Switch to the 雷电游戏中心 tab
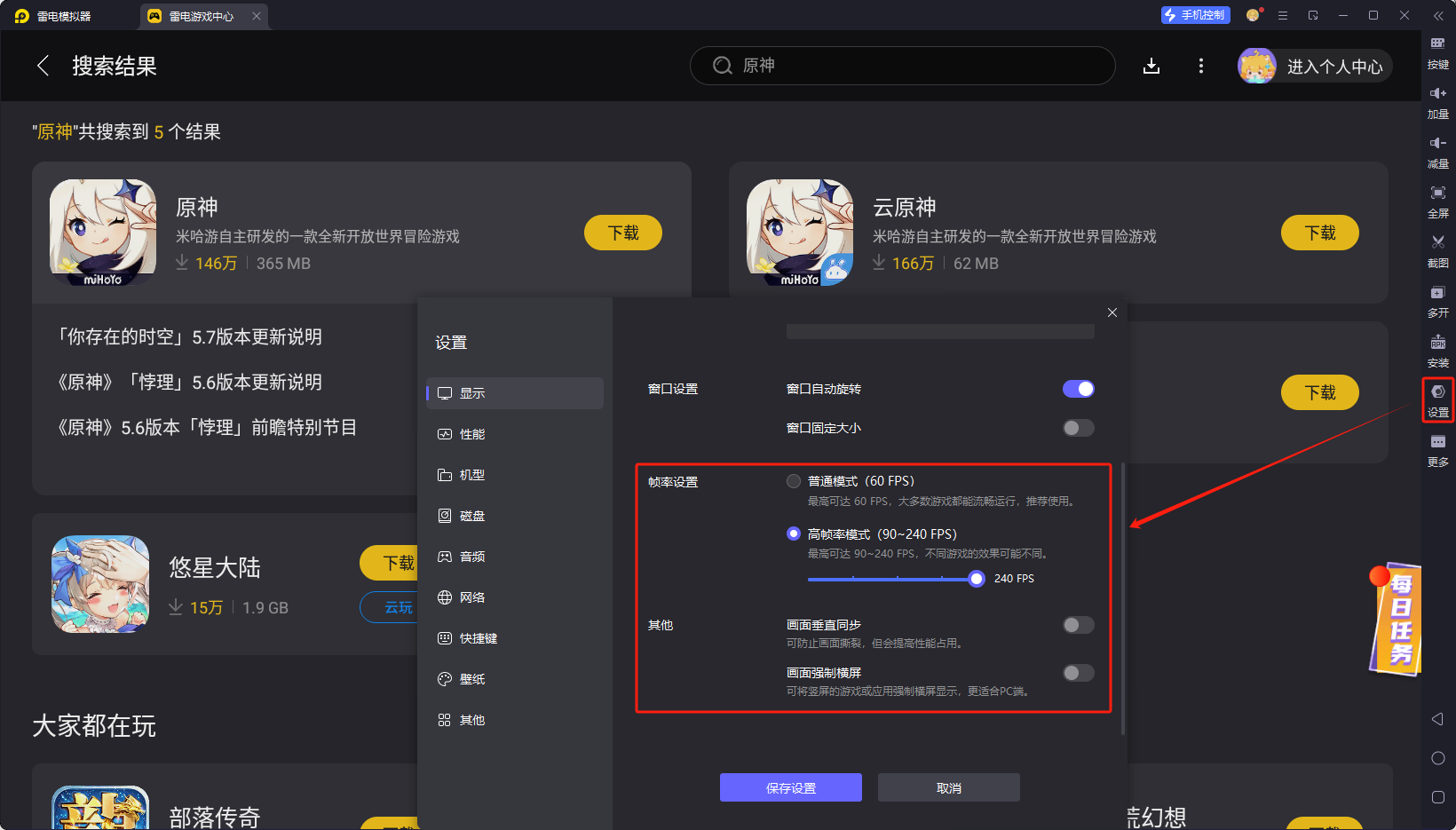Screen dimensions: 1456x830 [202, 16]
